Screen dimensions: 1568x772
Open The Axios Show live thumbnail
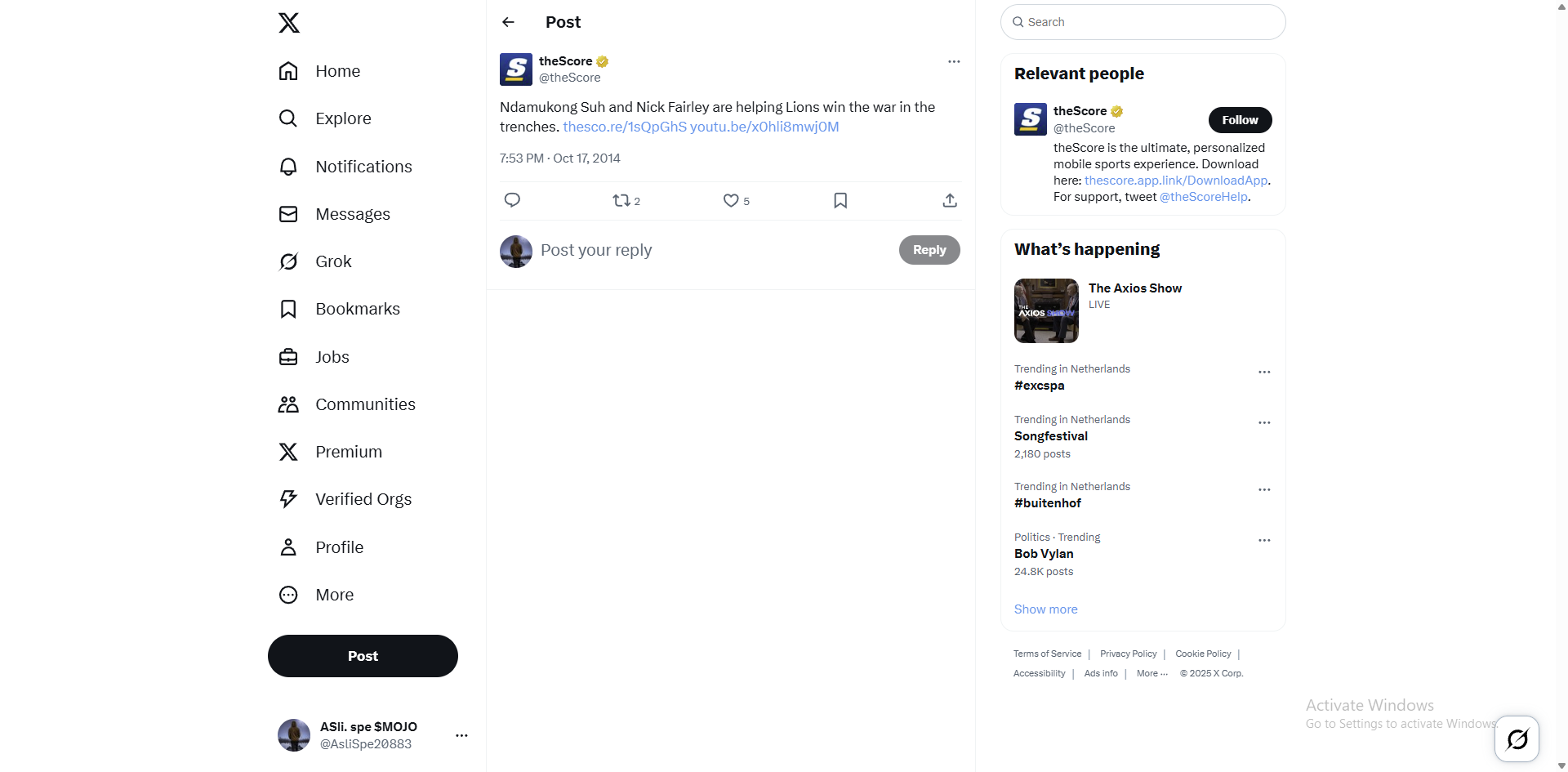(x=1046, y=310)
